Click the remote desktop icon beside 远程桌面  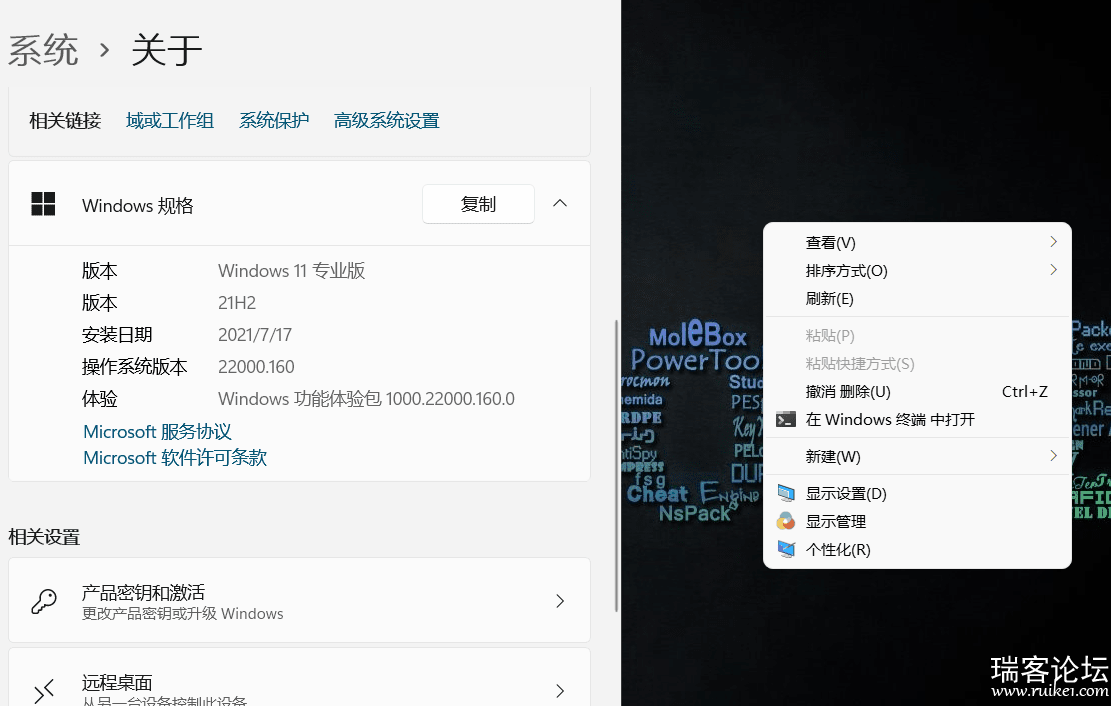(x=44, y=690)
